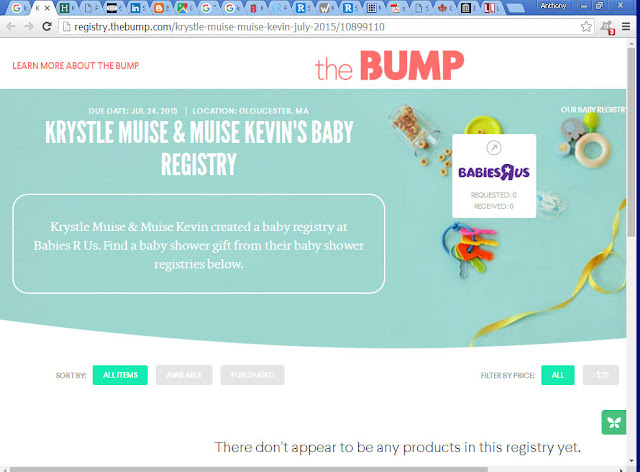Switch to the PDF favicon tab
This screenshot has height=472, width=640.
click(x=398, y=7)
